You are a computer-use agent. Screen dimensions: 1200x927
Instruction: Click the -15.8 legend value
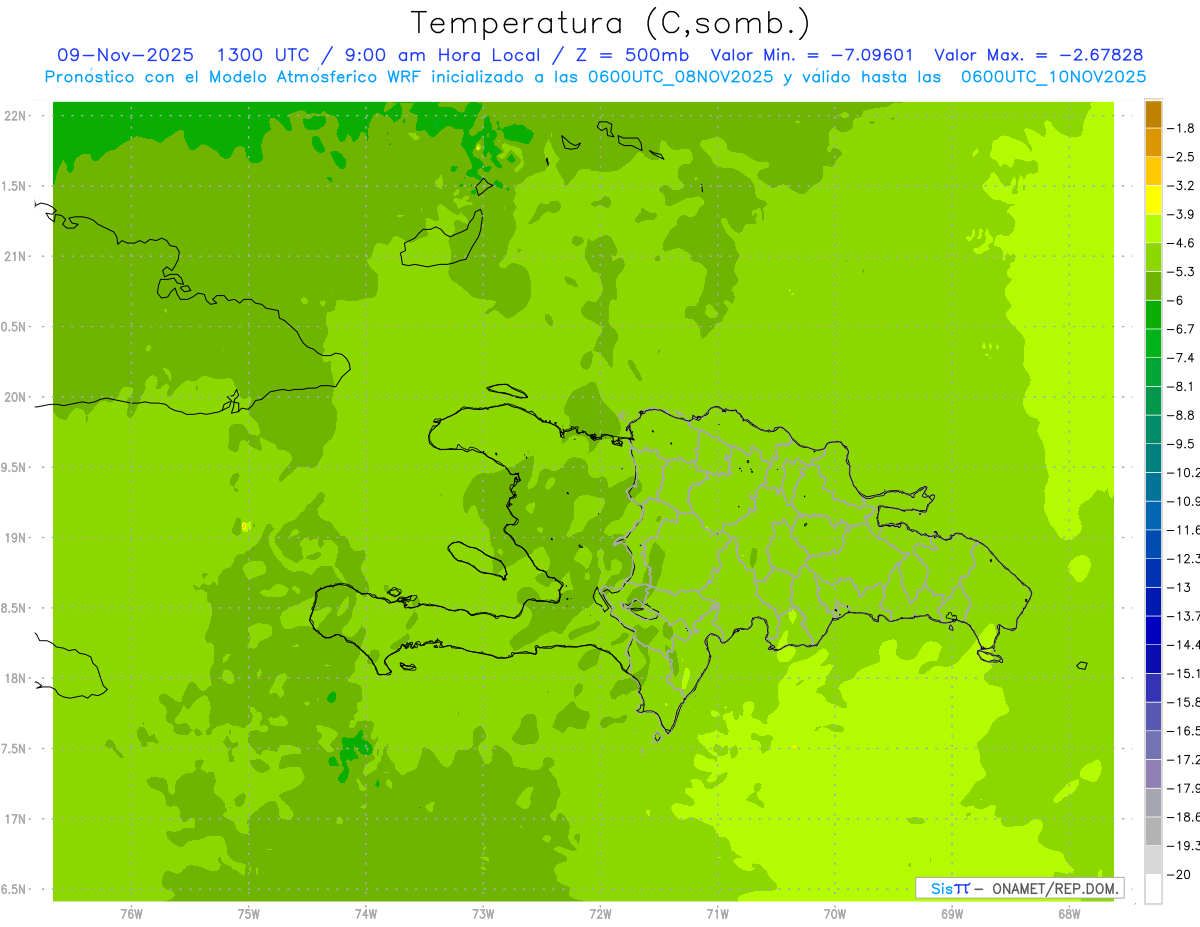[x=1184, y=702]
